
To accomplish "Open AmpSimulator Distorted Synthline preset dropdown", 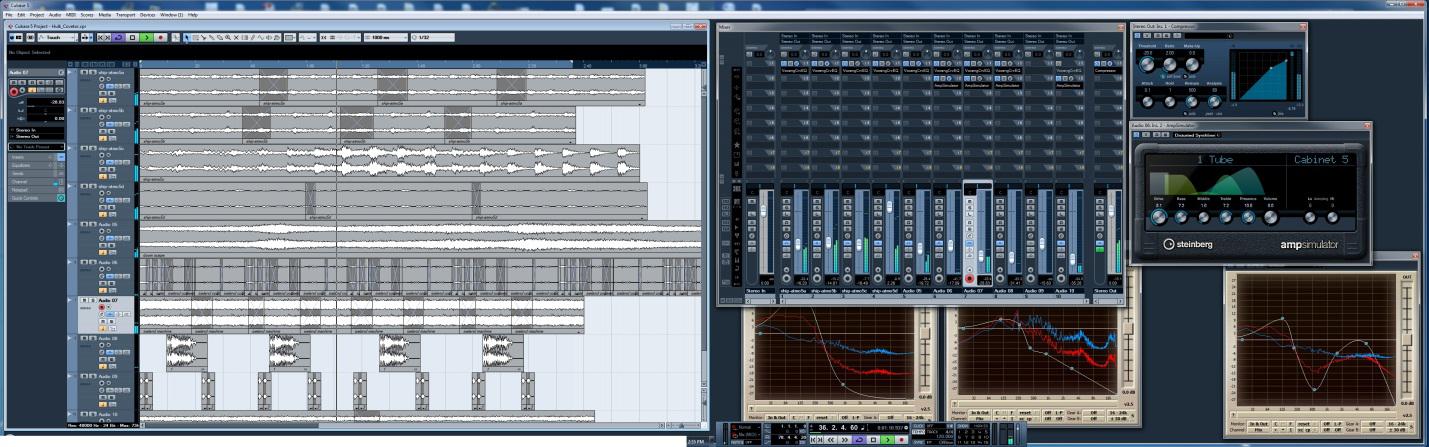I will (1198, 135).
